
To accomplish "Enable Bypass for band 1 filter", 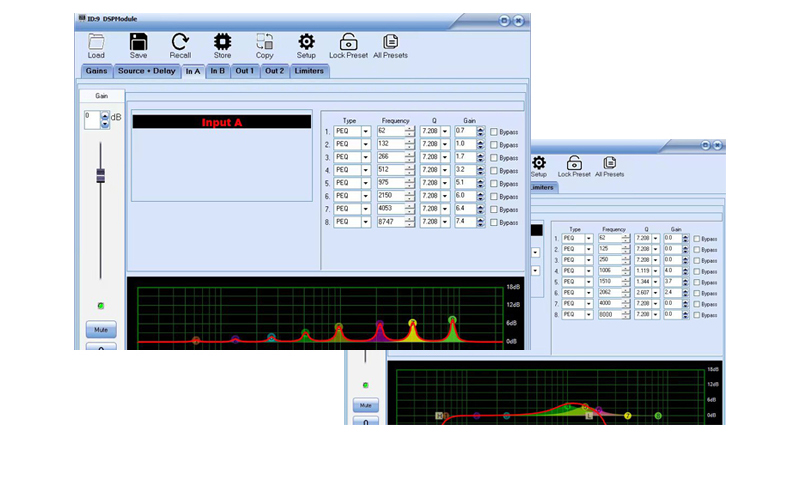I will pyautogui.click(x=493, y=132).
